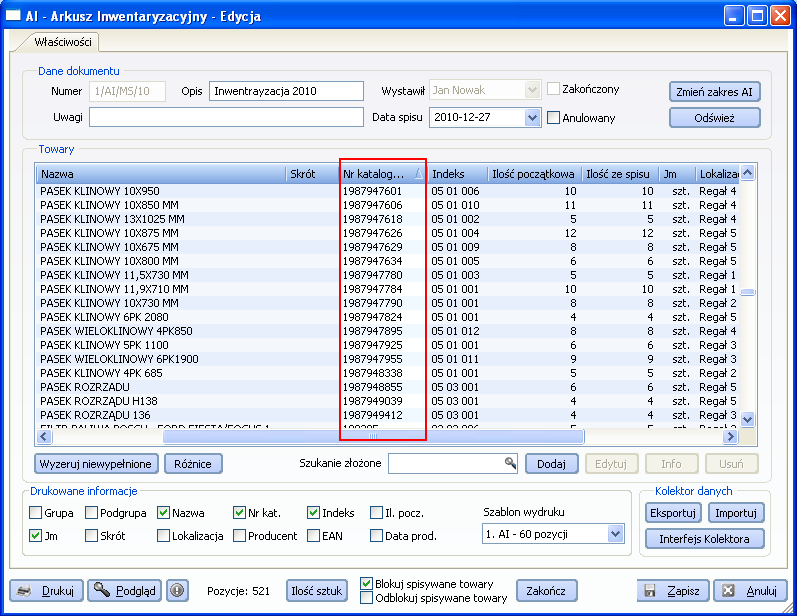797x616 pixels.
Task: Click the Importuj button
Action: click(736, 513)
